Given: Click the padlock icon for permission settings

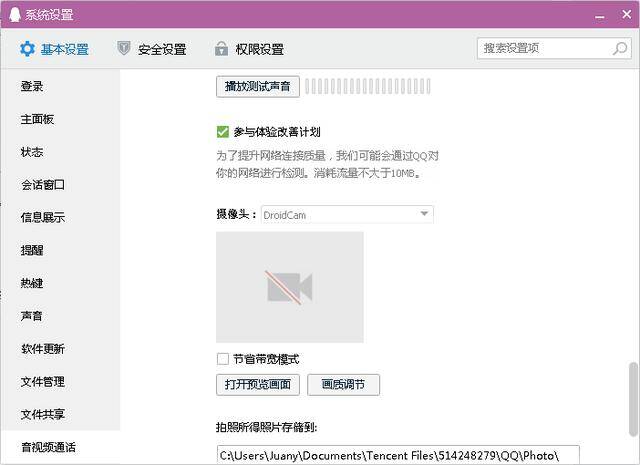Looking at the screenshot, I should click(221, 48).
